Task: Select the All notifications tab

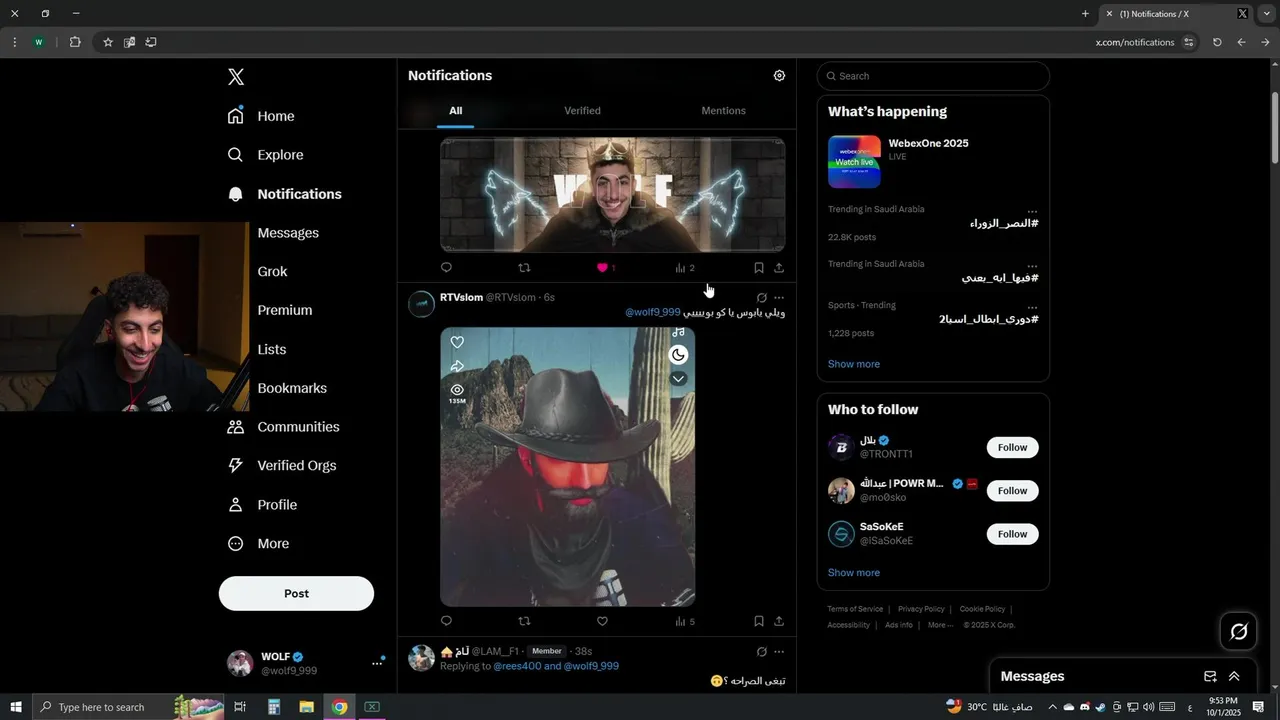Action: tap(455, 111)
